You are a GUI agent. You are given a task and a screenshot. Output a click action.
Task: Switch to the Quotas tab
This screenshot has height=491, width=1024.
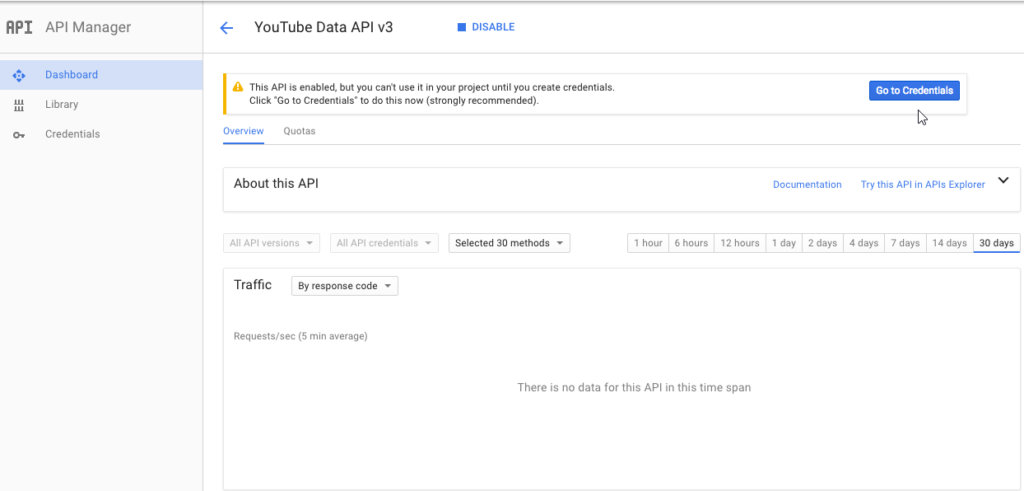299,131
